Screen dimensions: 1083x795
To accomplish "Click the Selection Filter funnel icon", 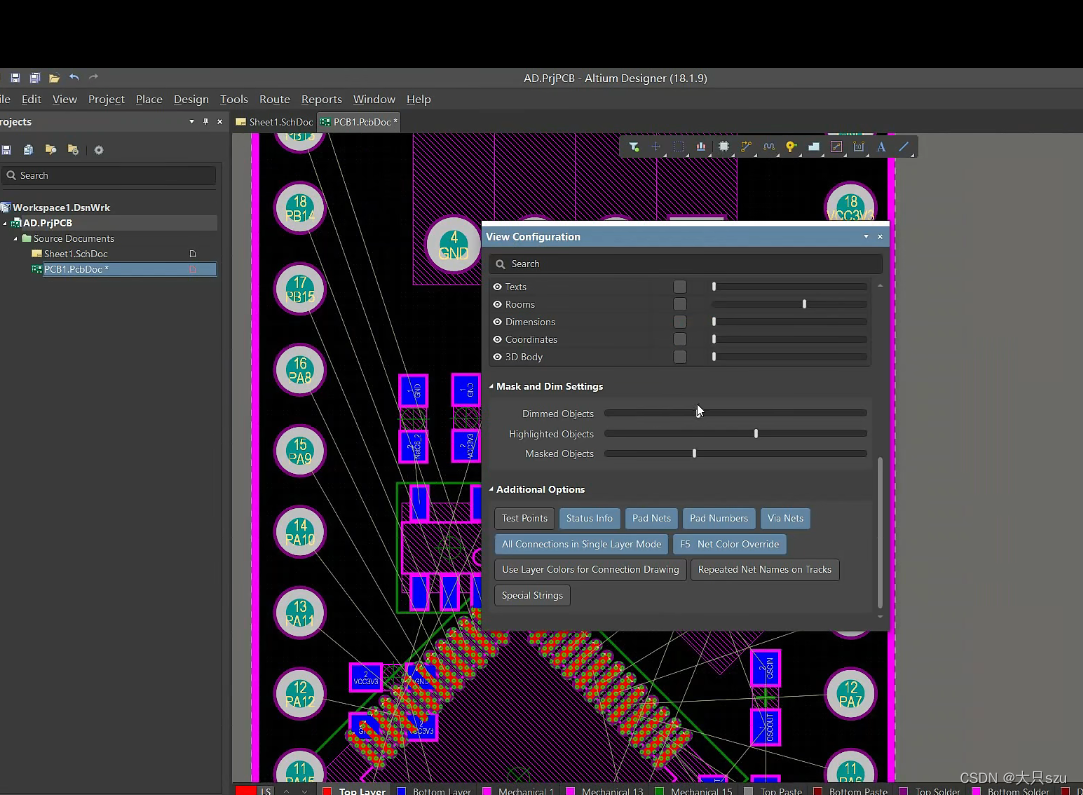I will coord(633,146).
